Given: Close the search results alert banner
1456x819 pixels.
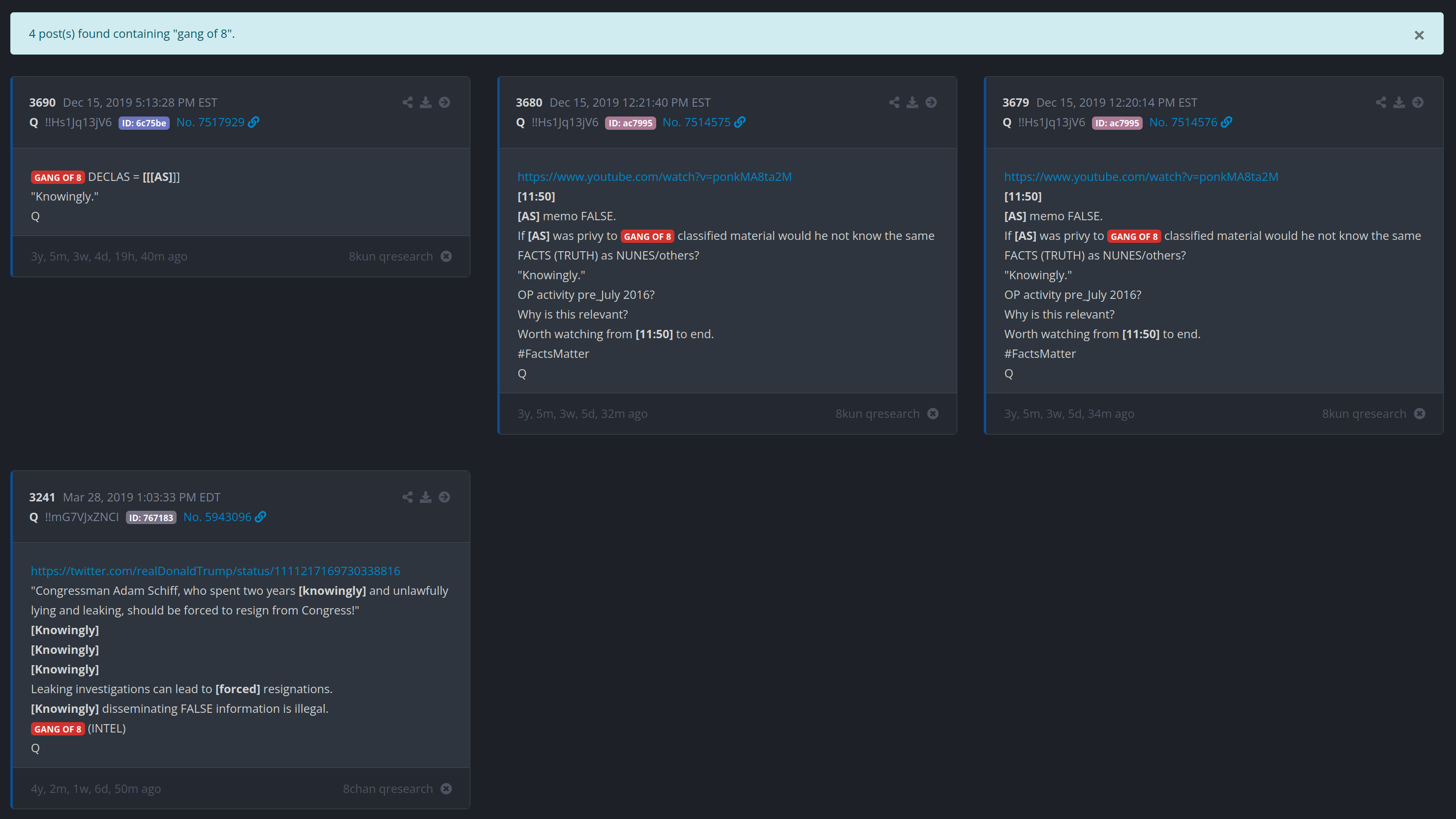Looking at the screenshot, I should click(1419, 35).
